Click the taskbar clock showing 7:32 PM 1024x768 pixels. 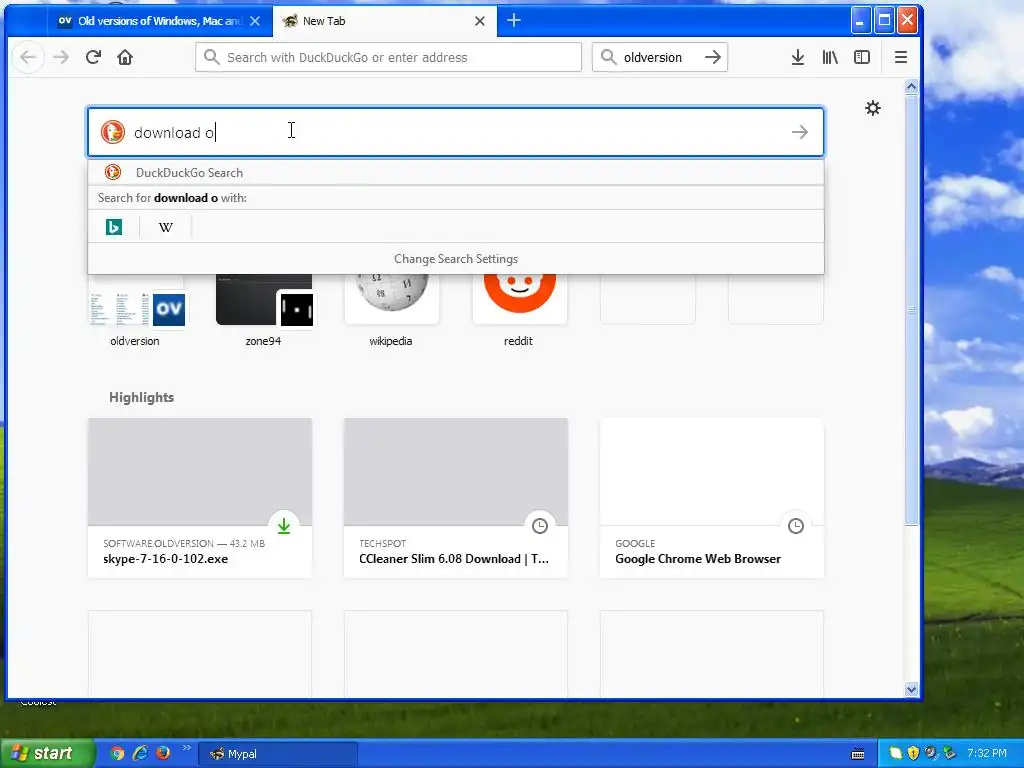click(987, 754)
